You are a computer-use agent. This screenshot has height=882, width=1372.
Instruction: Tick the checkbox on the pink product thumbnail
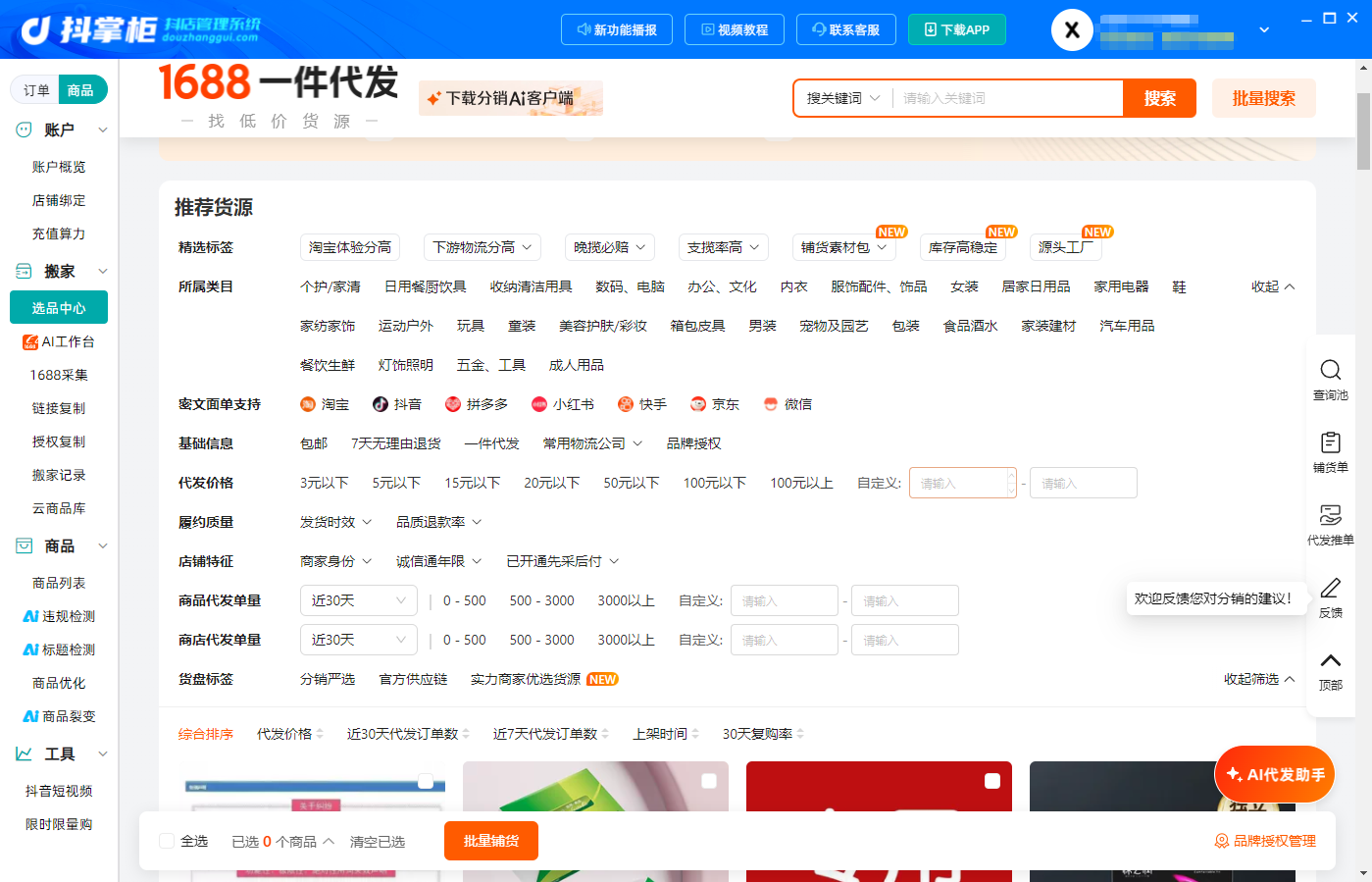pos(709,781)
